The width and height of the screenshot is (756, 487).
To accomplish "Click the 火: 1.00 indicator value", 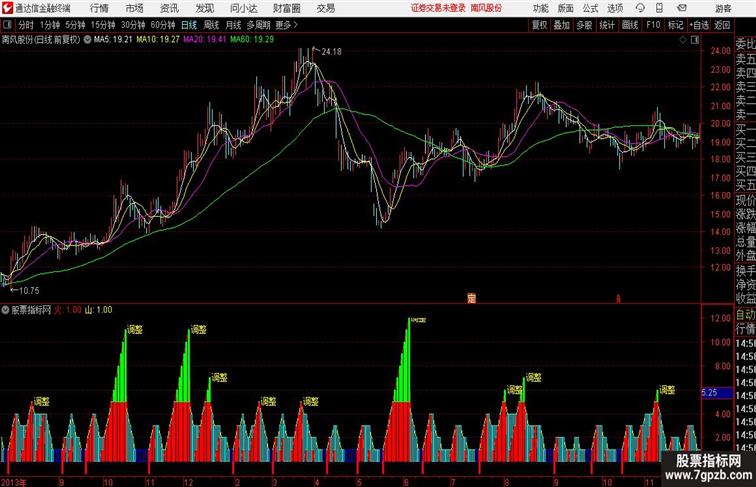I will [68, 310].
